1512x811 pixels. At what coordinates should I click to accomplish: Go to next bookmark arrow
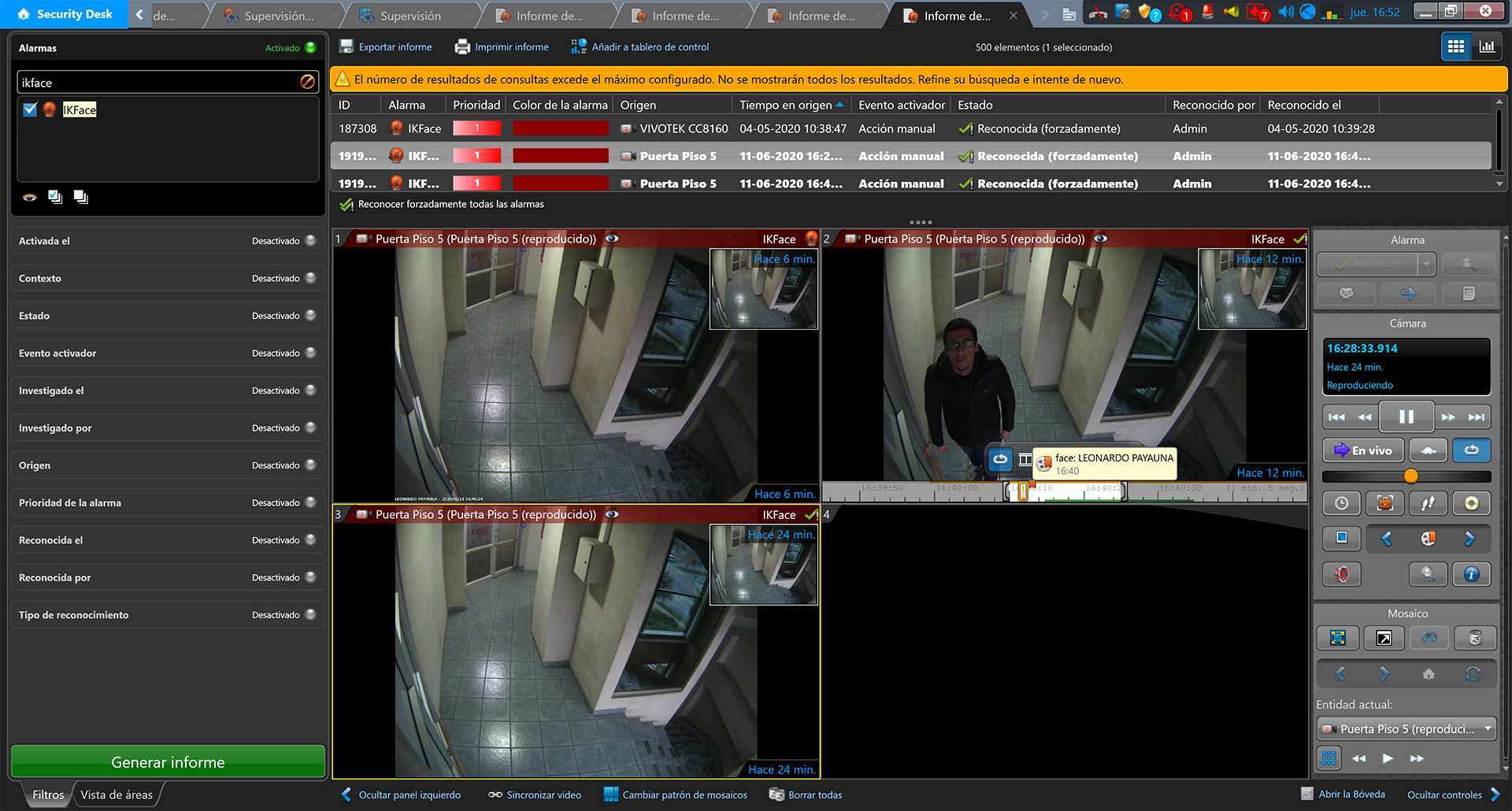coord(1469,539)
